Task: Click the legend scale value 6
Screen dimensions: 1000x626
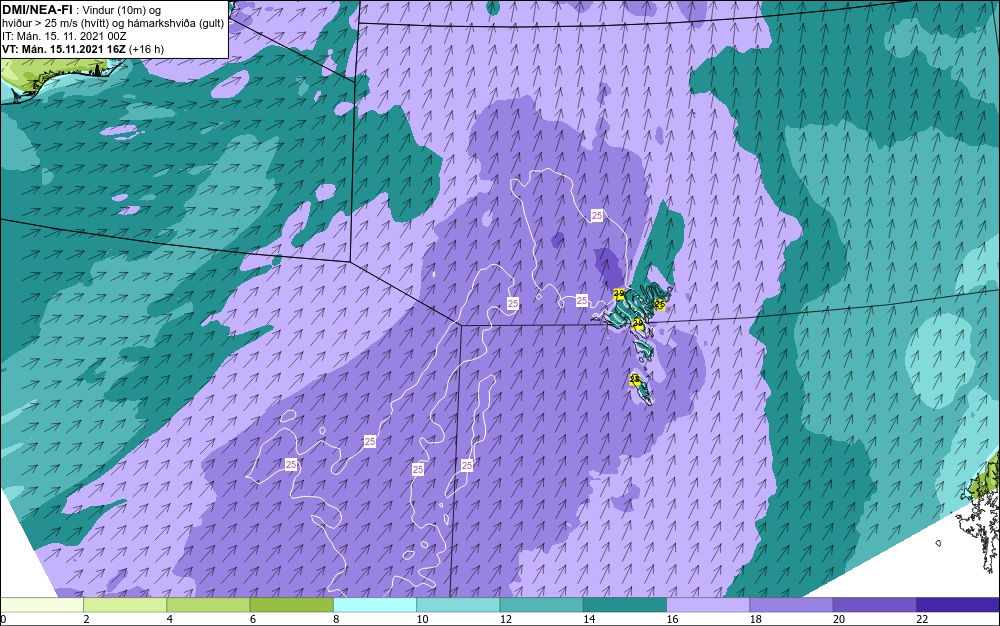Action: pyautogui.click(x=253, y=619)
